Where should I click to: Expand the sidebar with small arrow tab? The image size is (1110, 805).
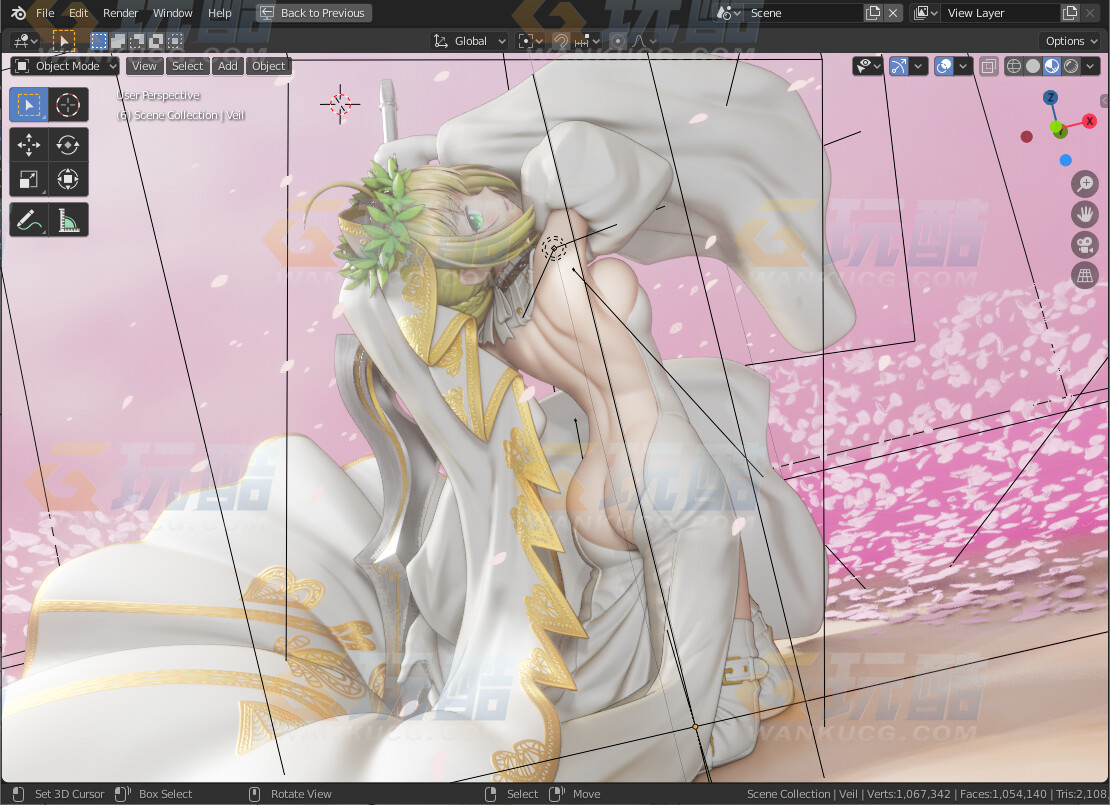tap(1104, 101)
